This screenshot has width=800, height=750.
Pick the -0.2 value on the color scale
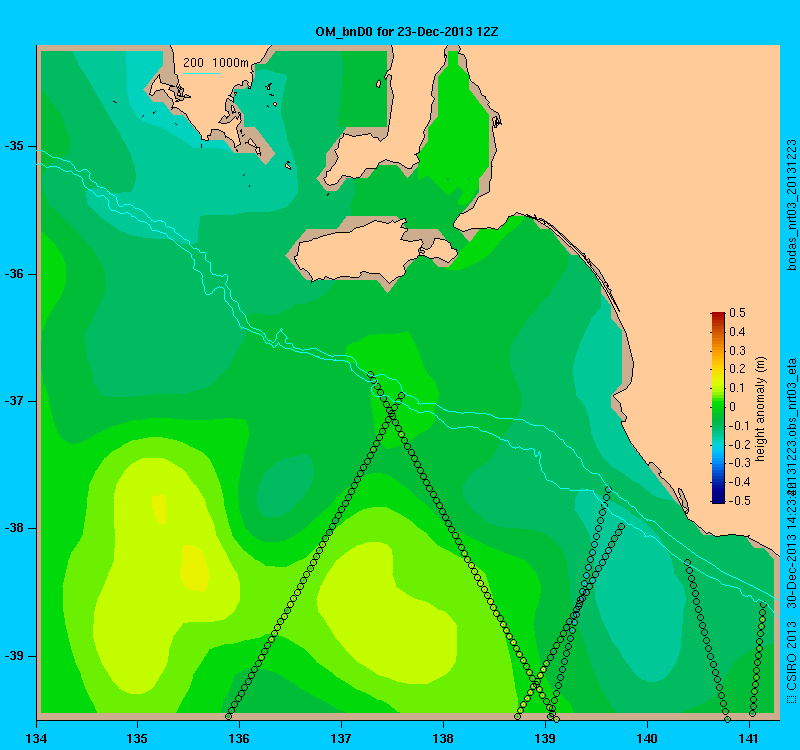(738, 444)
